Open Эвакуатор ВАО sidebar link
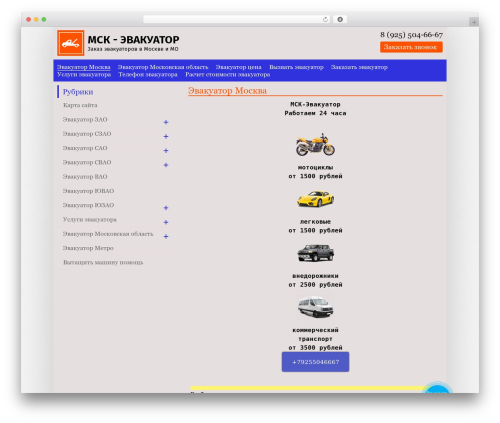Viewport: 500px width, 423px height. click(x=85, y=177)
